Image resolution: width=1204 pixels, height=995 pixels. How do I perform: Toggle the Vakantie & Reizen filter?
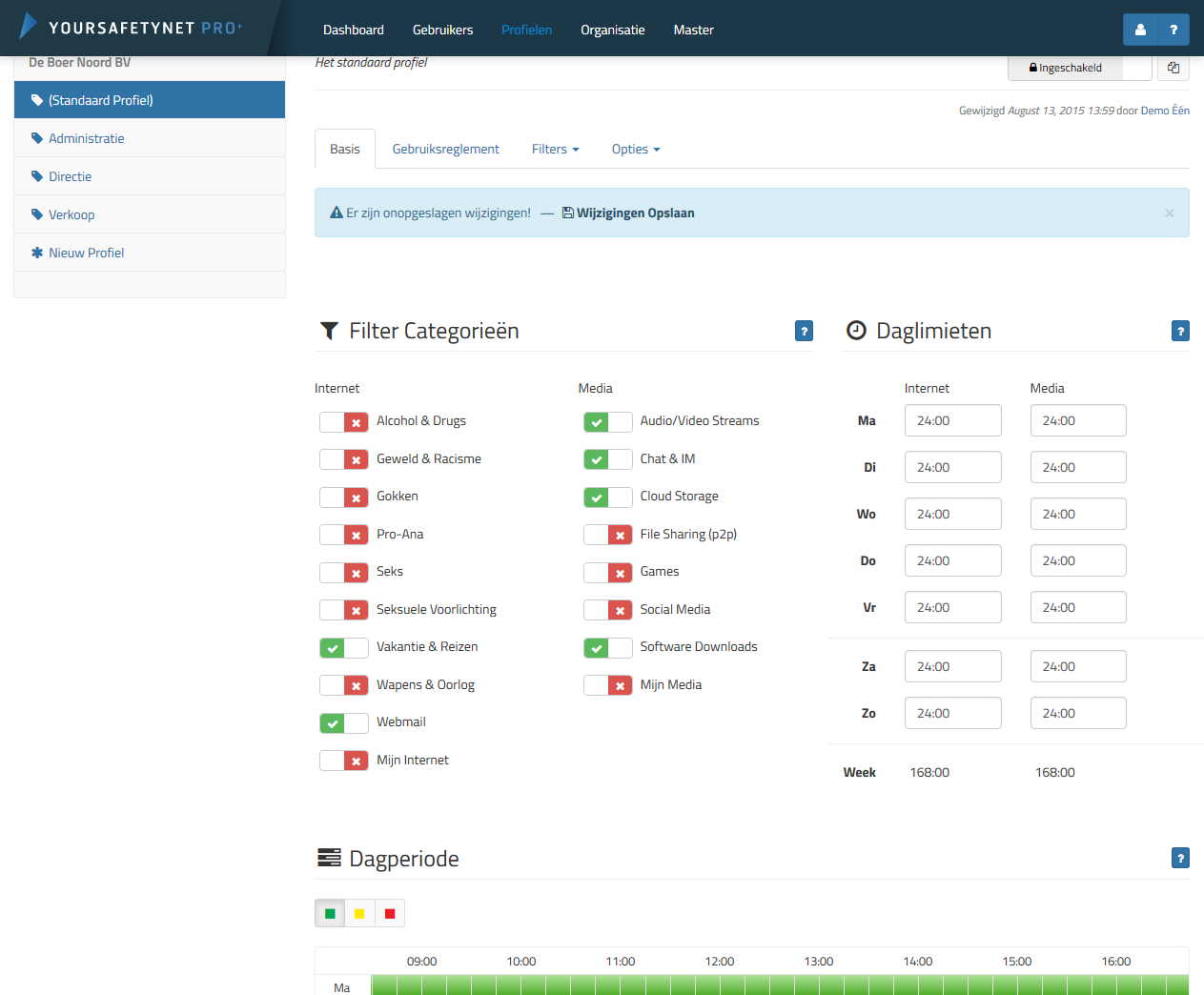tap(344, 648)
